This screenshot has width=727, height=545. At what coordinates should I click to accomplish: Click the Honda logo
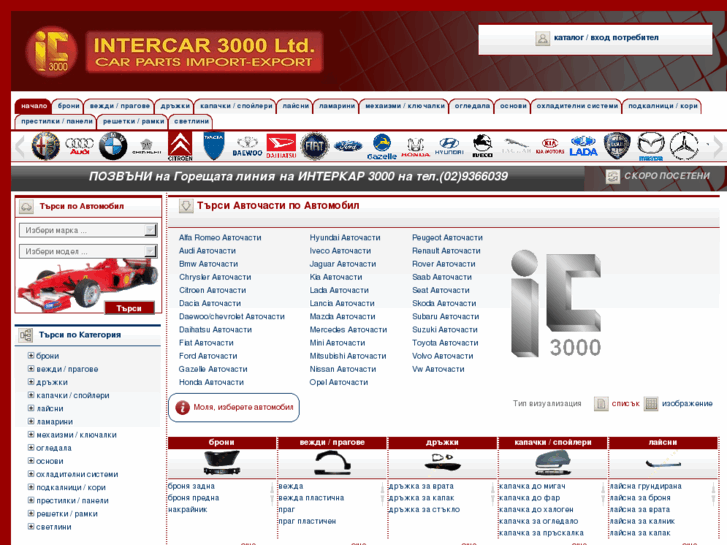point(415,147)
